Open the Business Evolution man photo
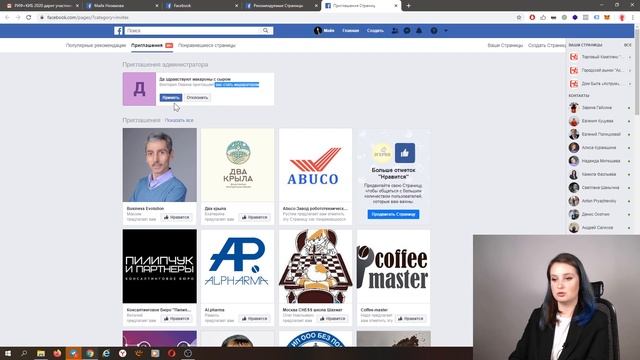The image size is (640, 360). [160, 165]
